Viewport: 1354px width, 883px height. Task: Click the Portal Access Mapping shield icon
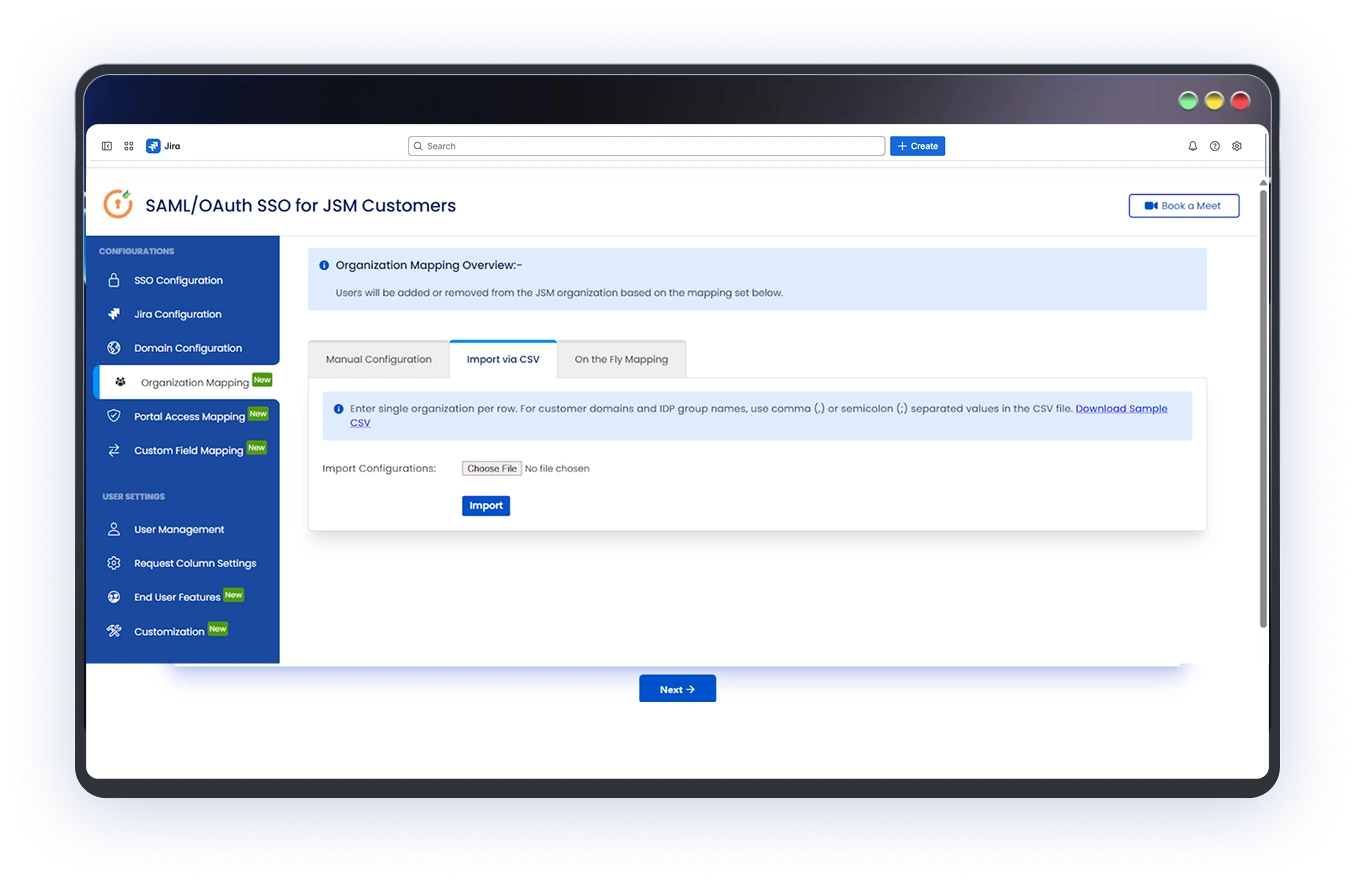coord(114,416)
